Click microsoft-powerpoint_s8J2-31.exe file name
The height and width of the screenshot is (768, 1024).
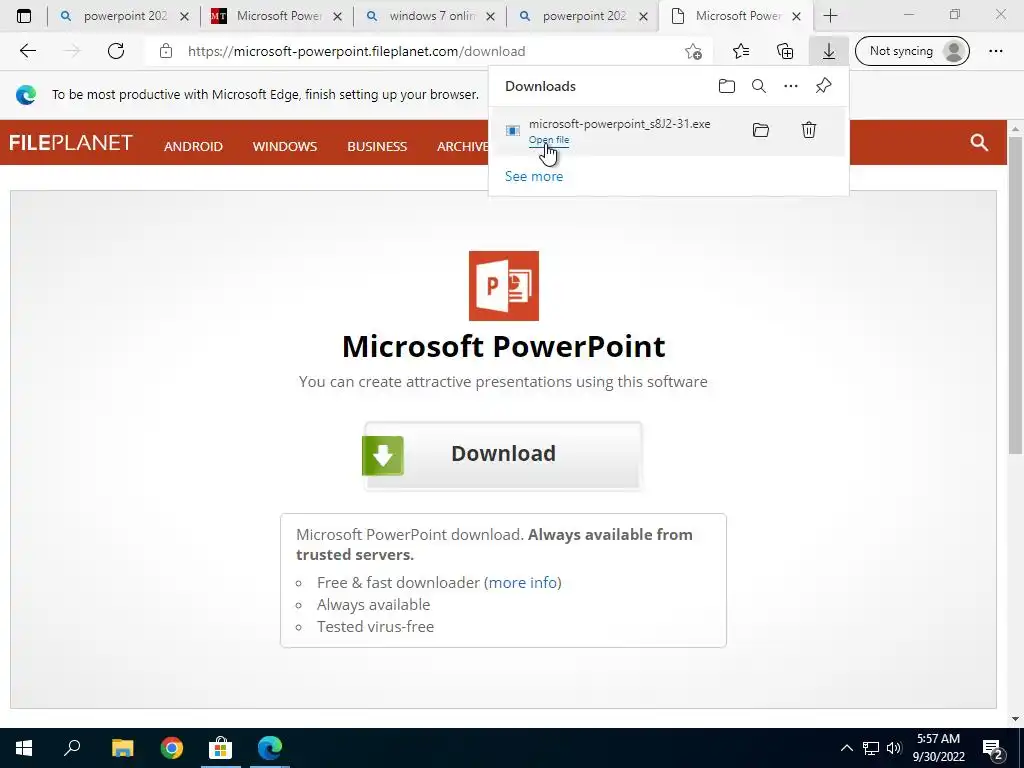pyautogui.click(x=619, y=124)
